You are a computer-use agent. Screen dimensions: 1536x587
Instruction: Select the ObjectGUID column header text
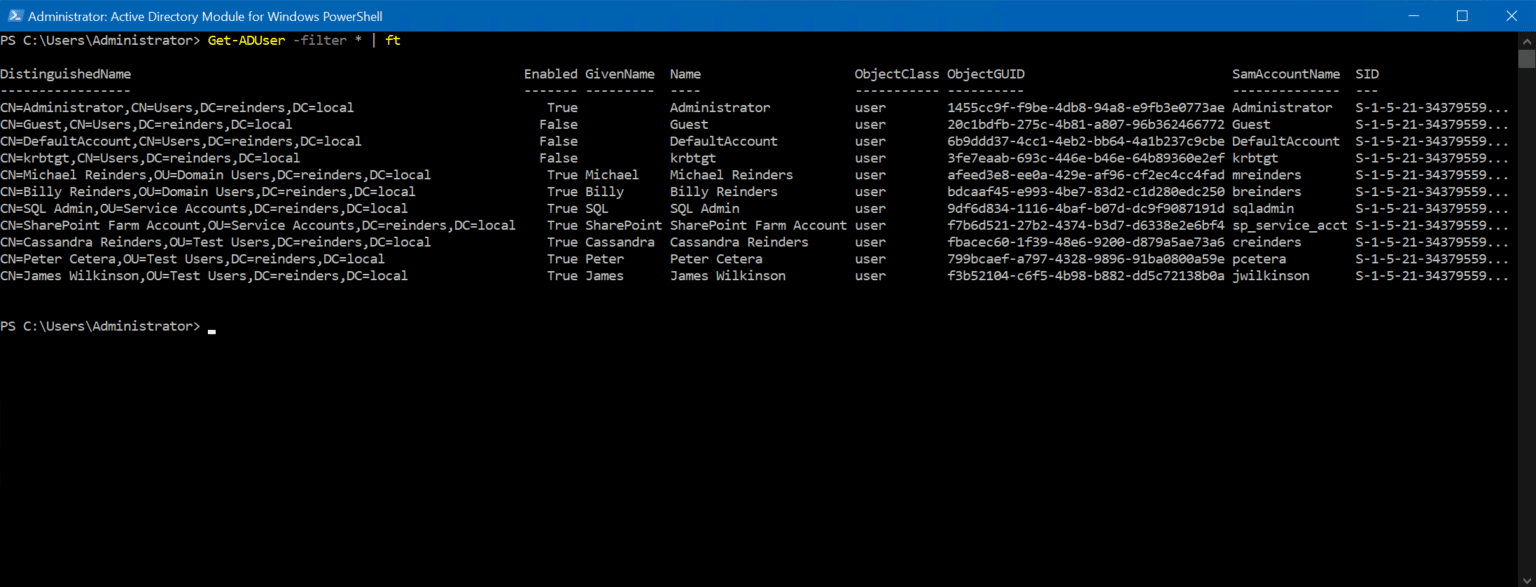pyautogui.click(x=985, y=73)
